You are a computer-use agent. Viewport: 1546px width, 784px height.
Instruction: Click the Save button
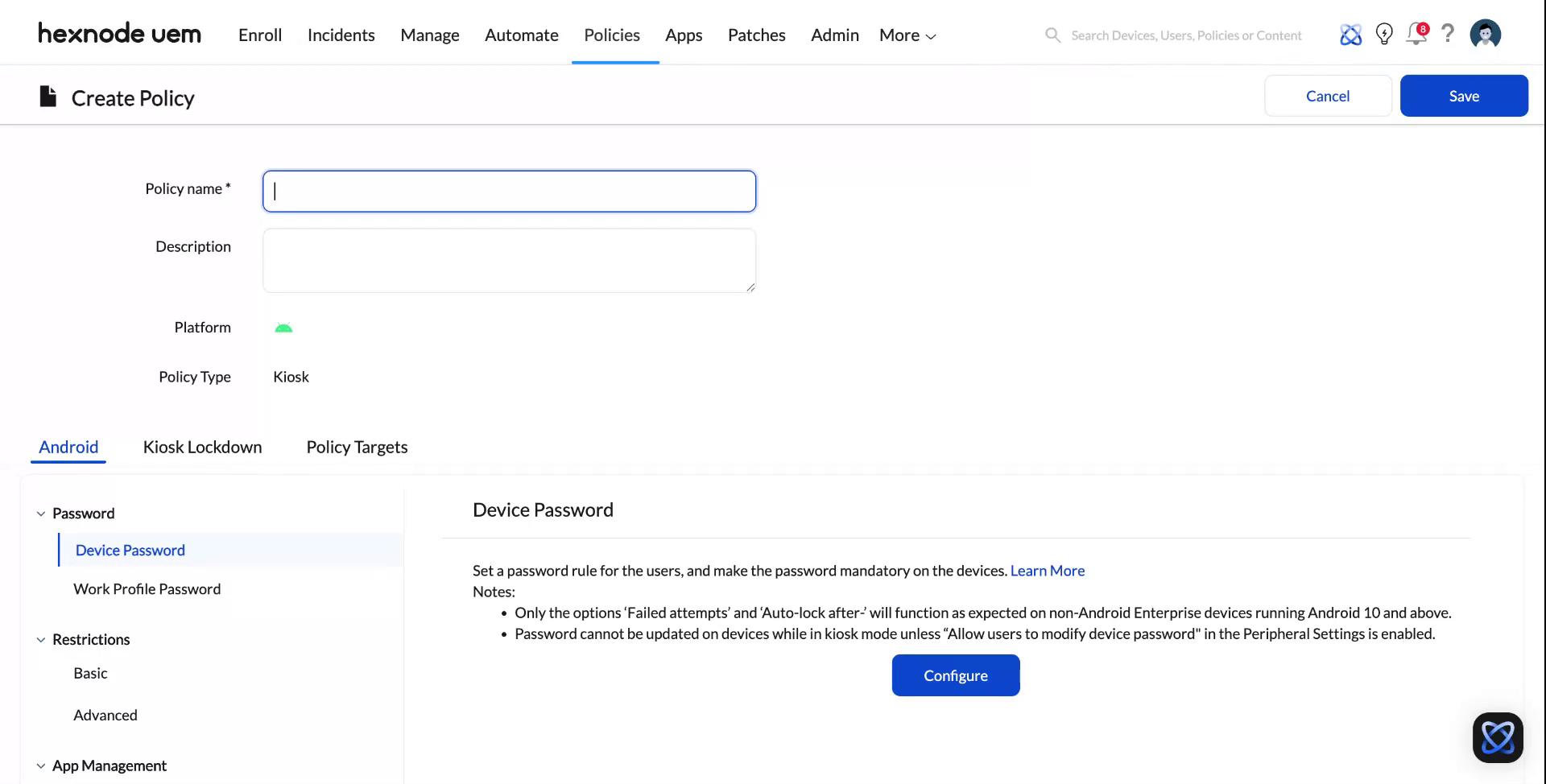(1464, 95)
